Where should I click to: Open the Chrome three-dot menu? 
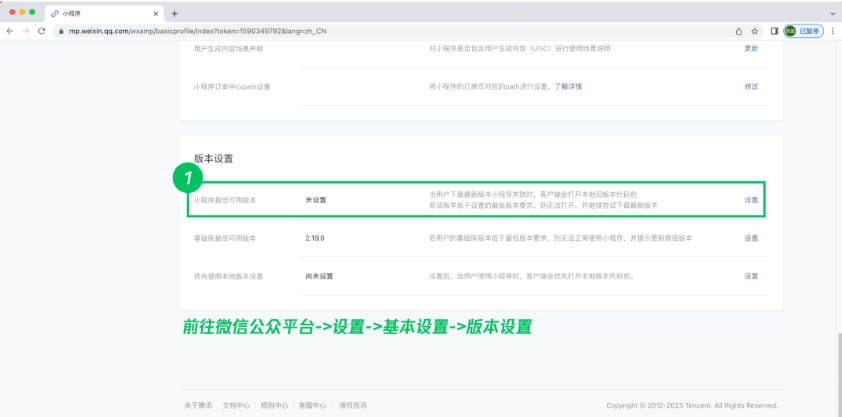833,31
